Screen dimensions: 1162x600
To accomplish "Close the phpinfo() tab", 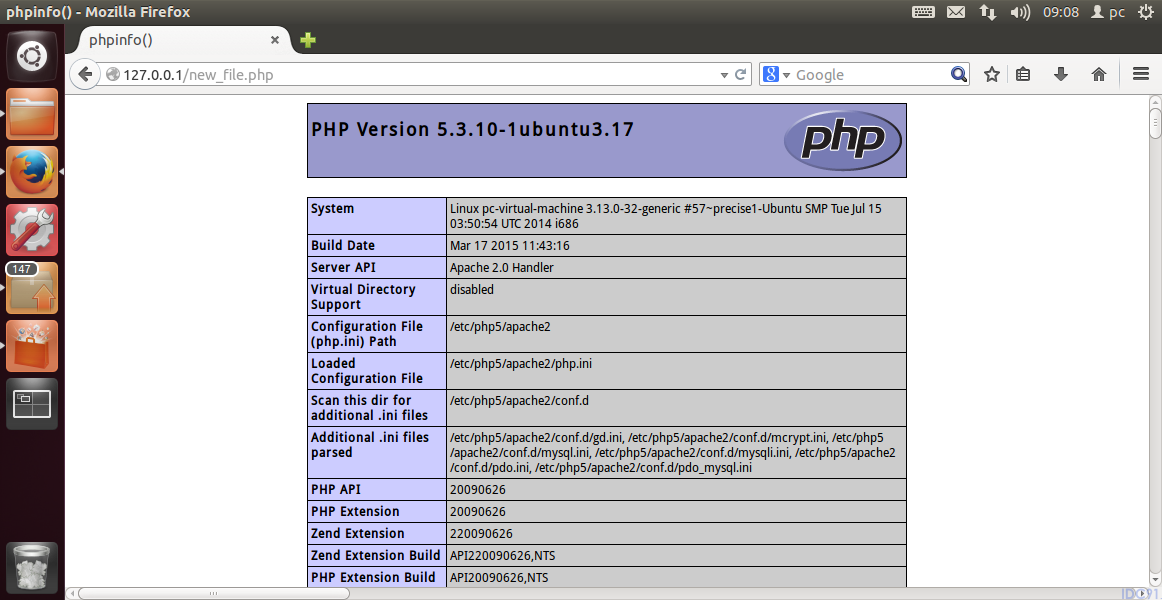I will click(x=274, y=40).
